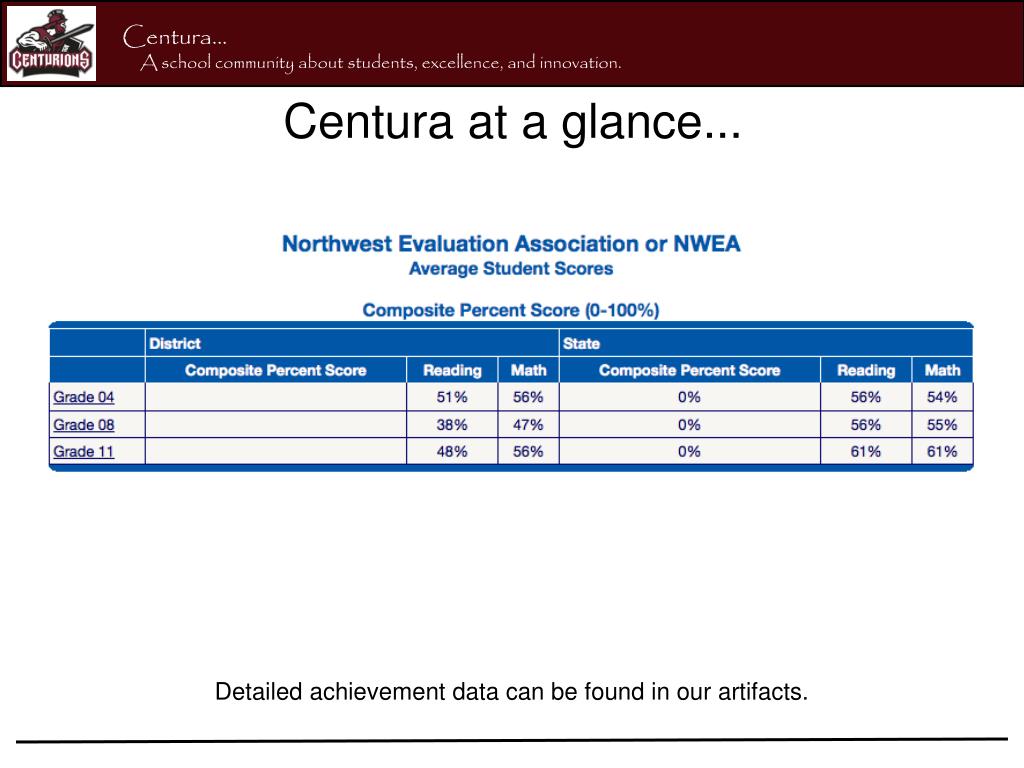Click the school community tagline in banner
The image size is (1024, 768).
point(380,63)
